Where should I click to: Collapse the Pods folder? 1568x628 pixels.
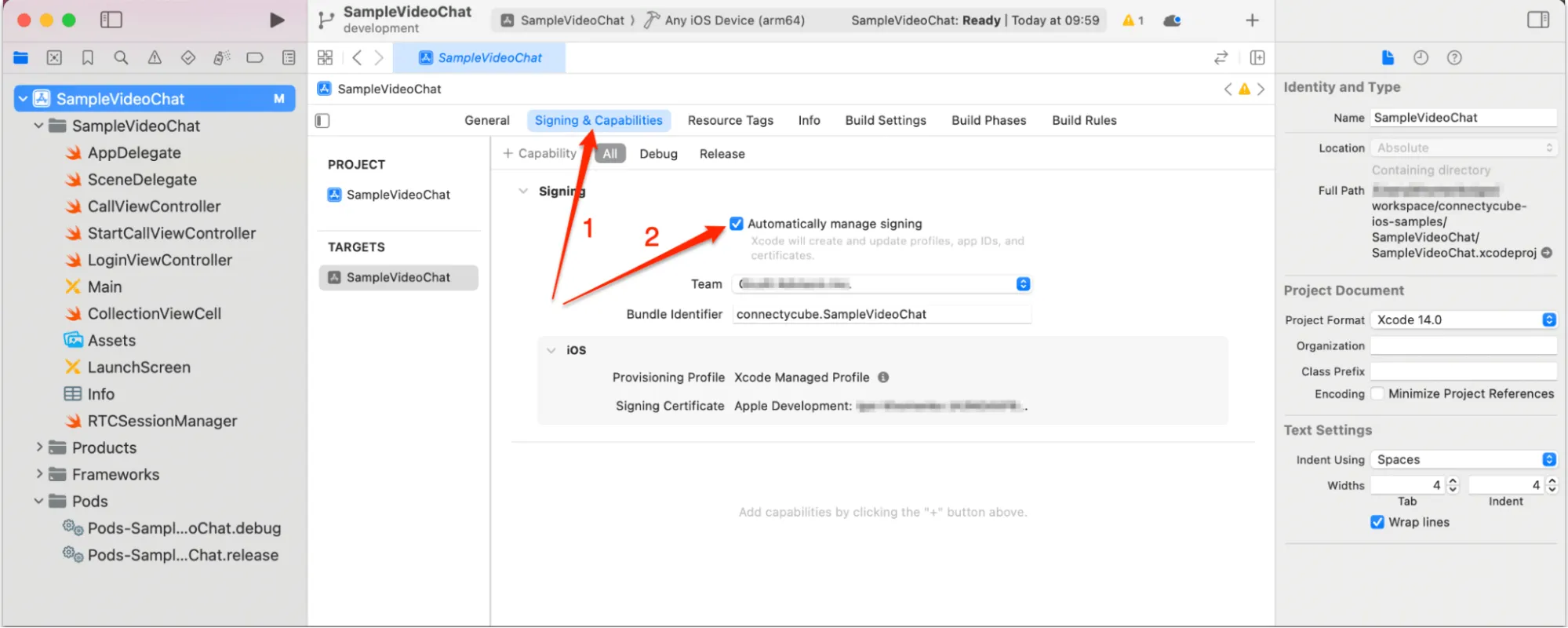(38, 501)
